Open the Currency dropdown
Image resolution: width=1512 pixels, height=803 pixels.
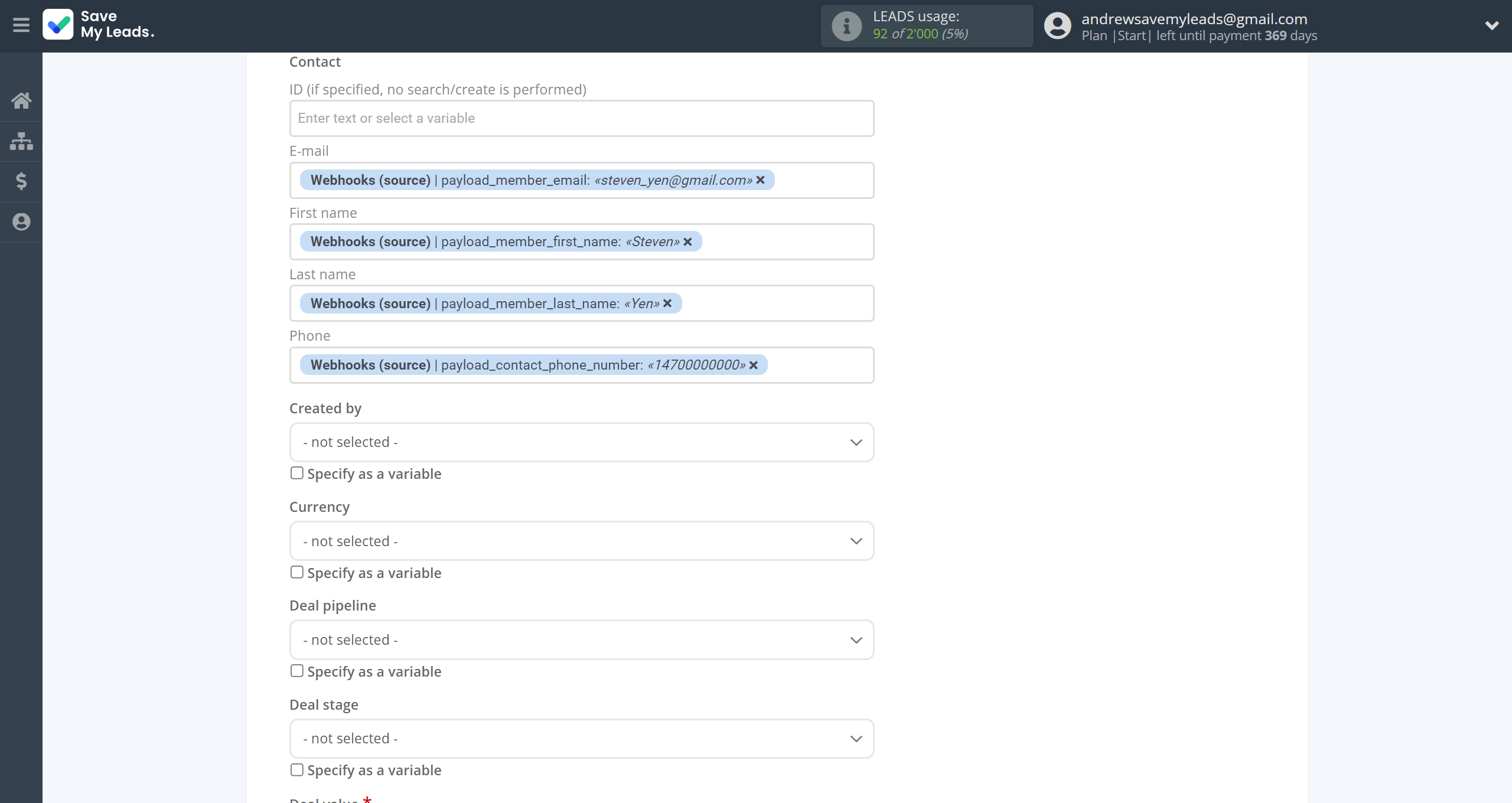coord(582,541)
